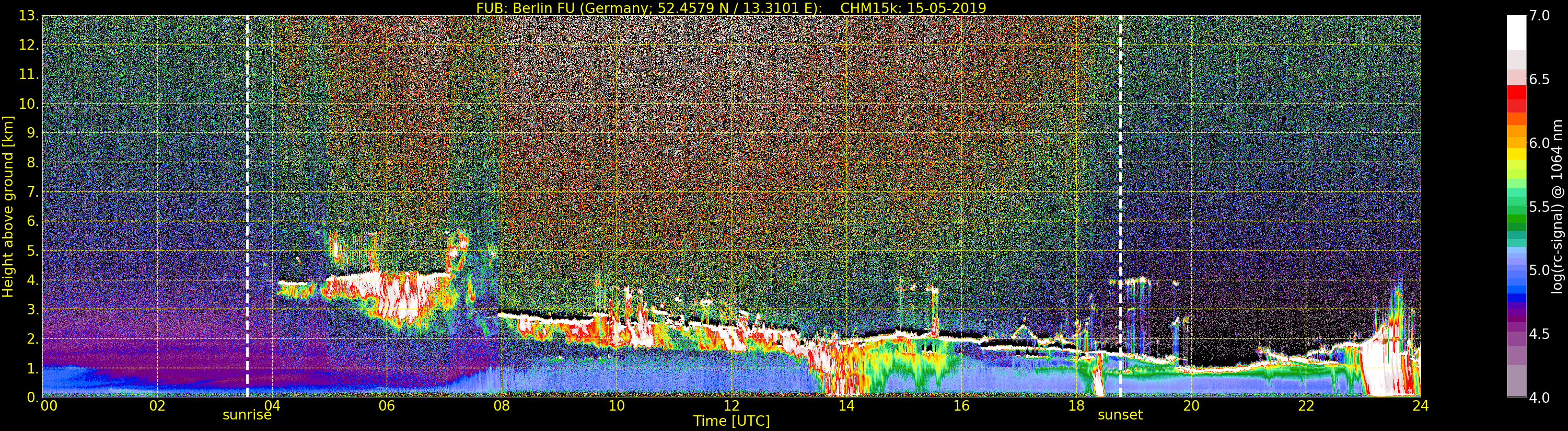Click the time axis tick '08'
This screenshot has height=431, width=1568.
[502, 405]
